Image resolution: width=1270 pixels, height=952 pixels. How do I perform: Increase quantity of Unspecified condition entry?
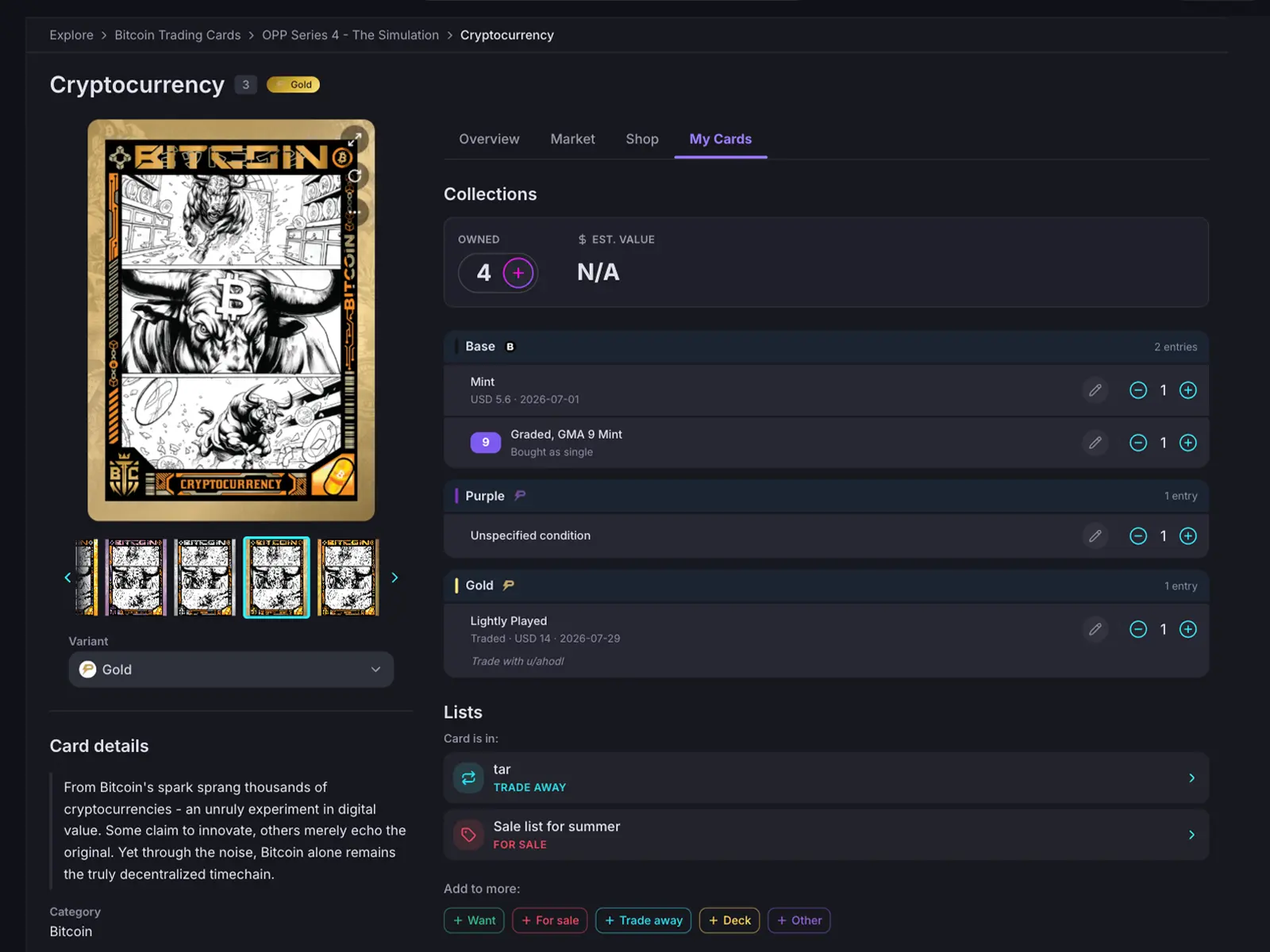click(1188, 536)
